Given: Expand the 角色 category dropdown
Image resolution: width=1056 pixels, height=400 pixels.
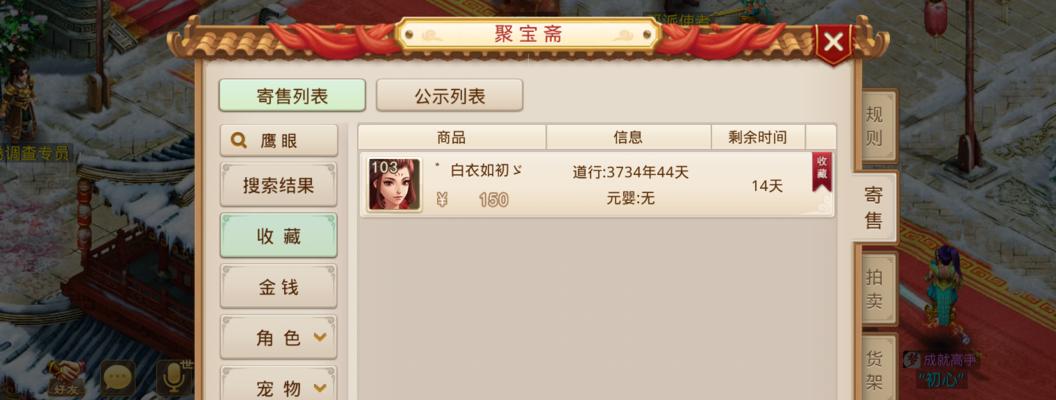Looking at the screenshot, I should (x=278, y=337).
